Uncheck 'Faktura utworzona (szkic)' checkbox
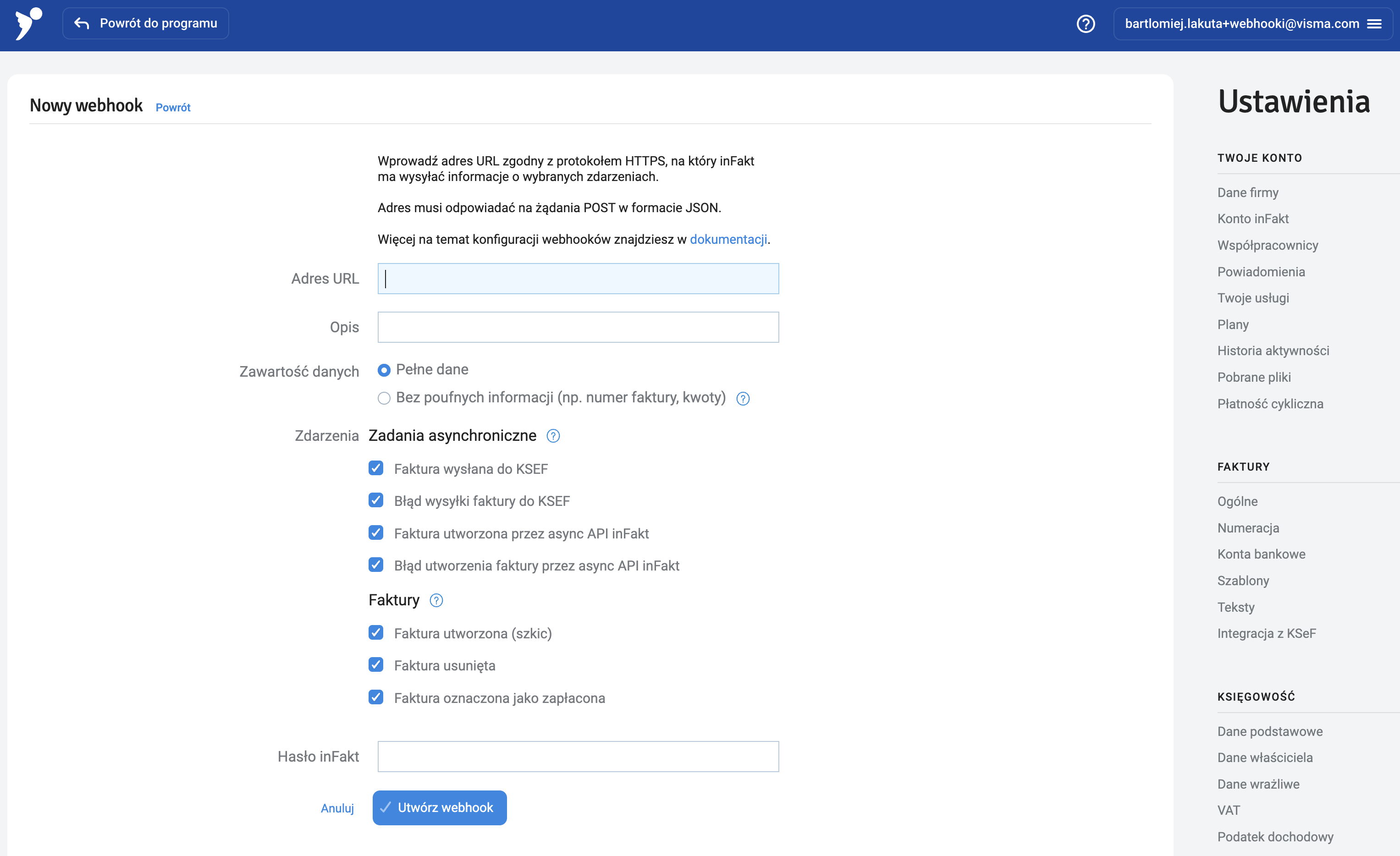Image resolution: width=1400 pixels, height=856 pixels. click(375, 633)
